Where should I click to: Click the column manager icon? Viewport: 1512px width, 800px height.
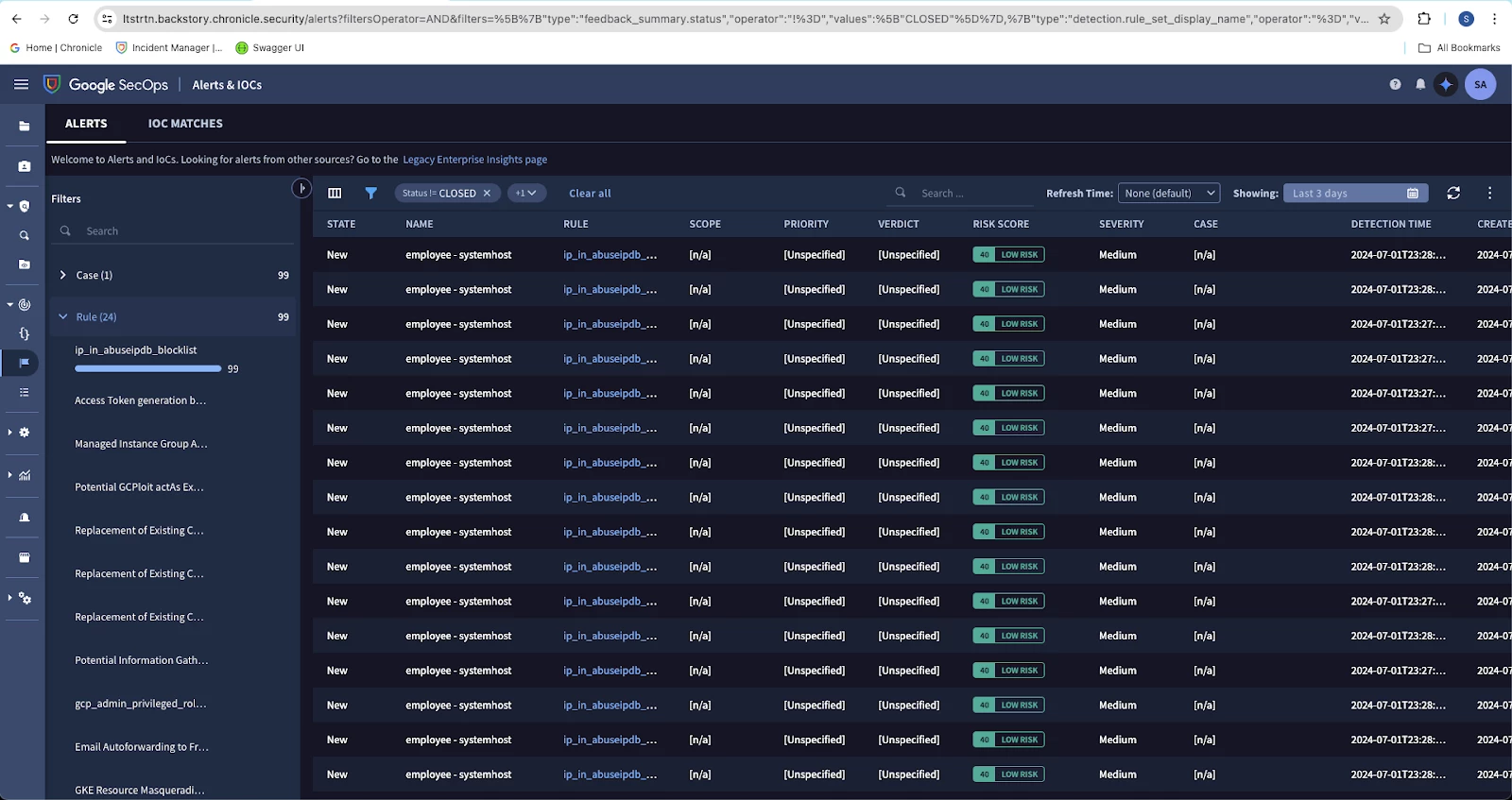(x=335, y=193)
